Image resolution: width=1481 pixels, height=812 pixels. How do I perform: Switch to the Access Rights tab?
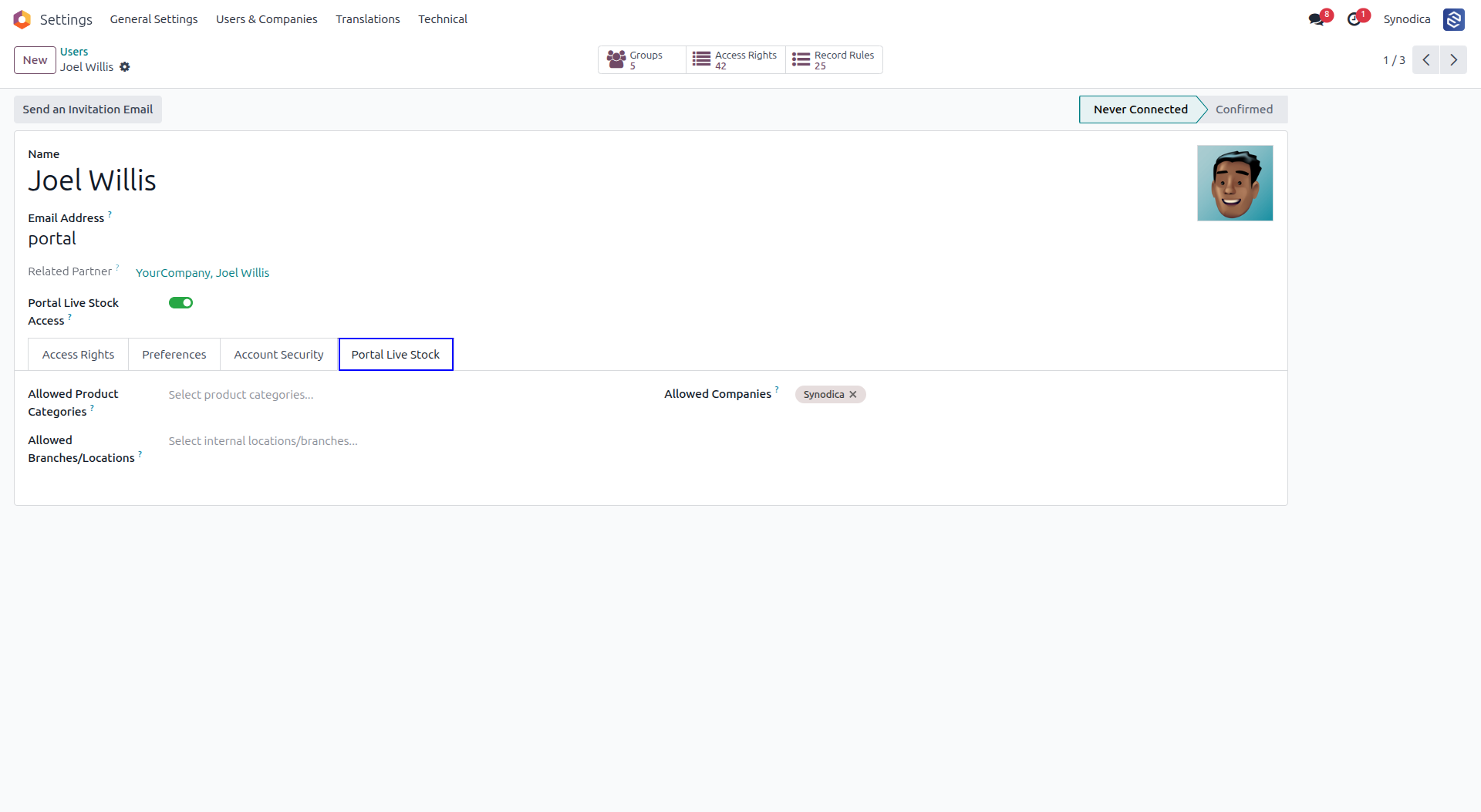[x=78, y=355]
